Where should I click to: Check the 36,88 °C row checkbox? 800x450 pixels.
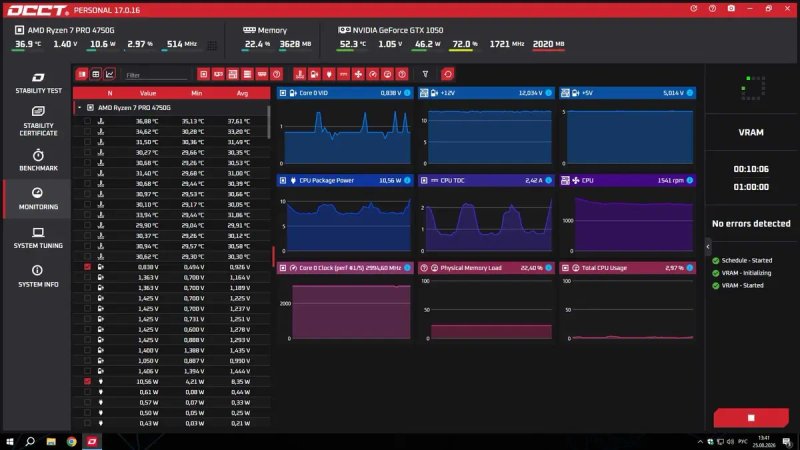point(87,121)
